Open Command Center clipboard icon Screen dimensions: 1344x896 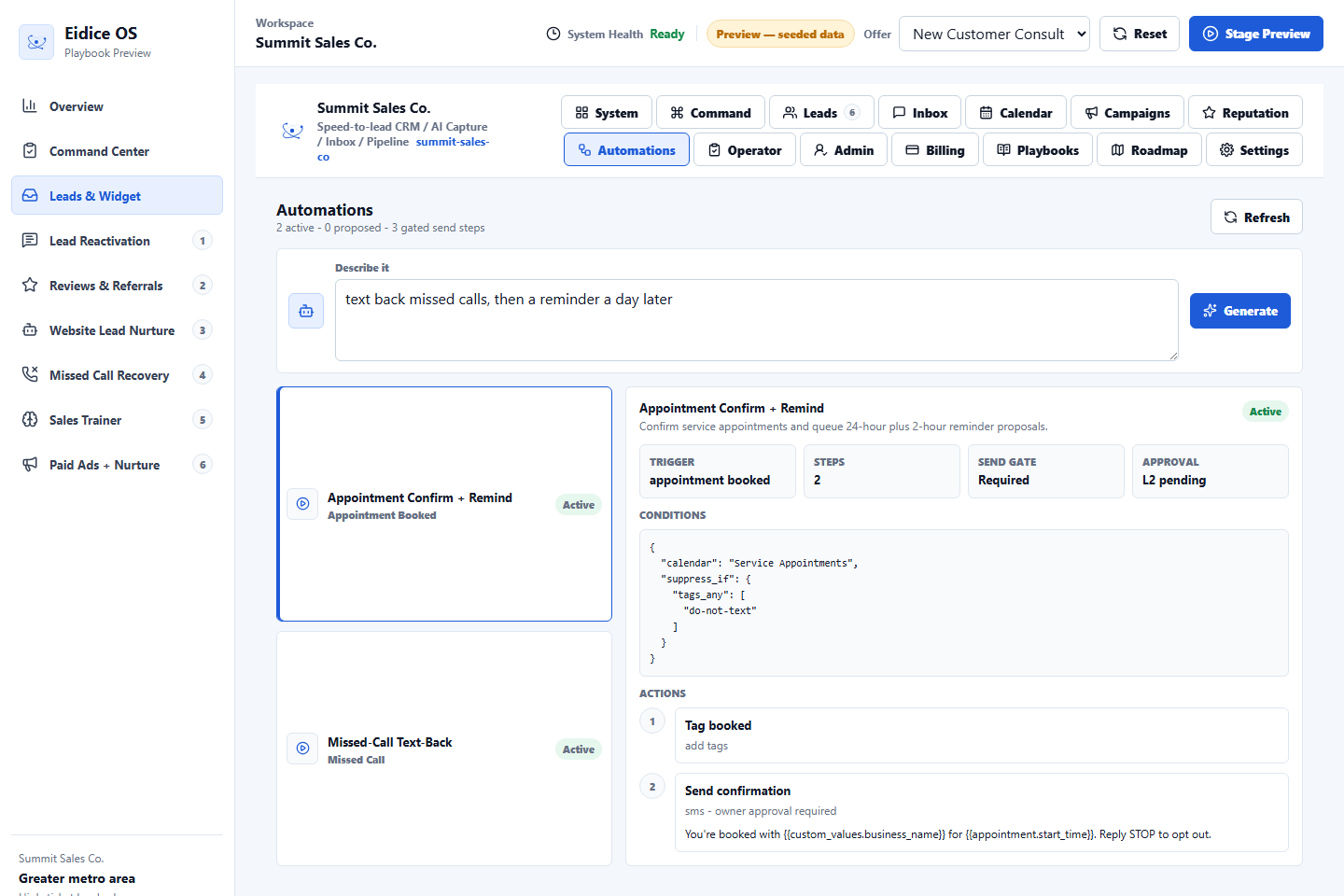click(x=30, y=151)
